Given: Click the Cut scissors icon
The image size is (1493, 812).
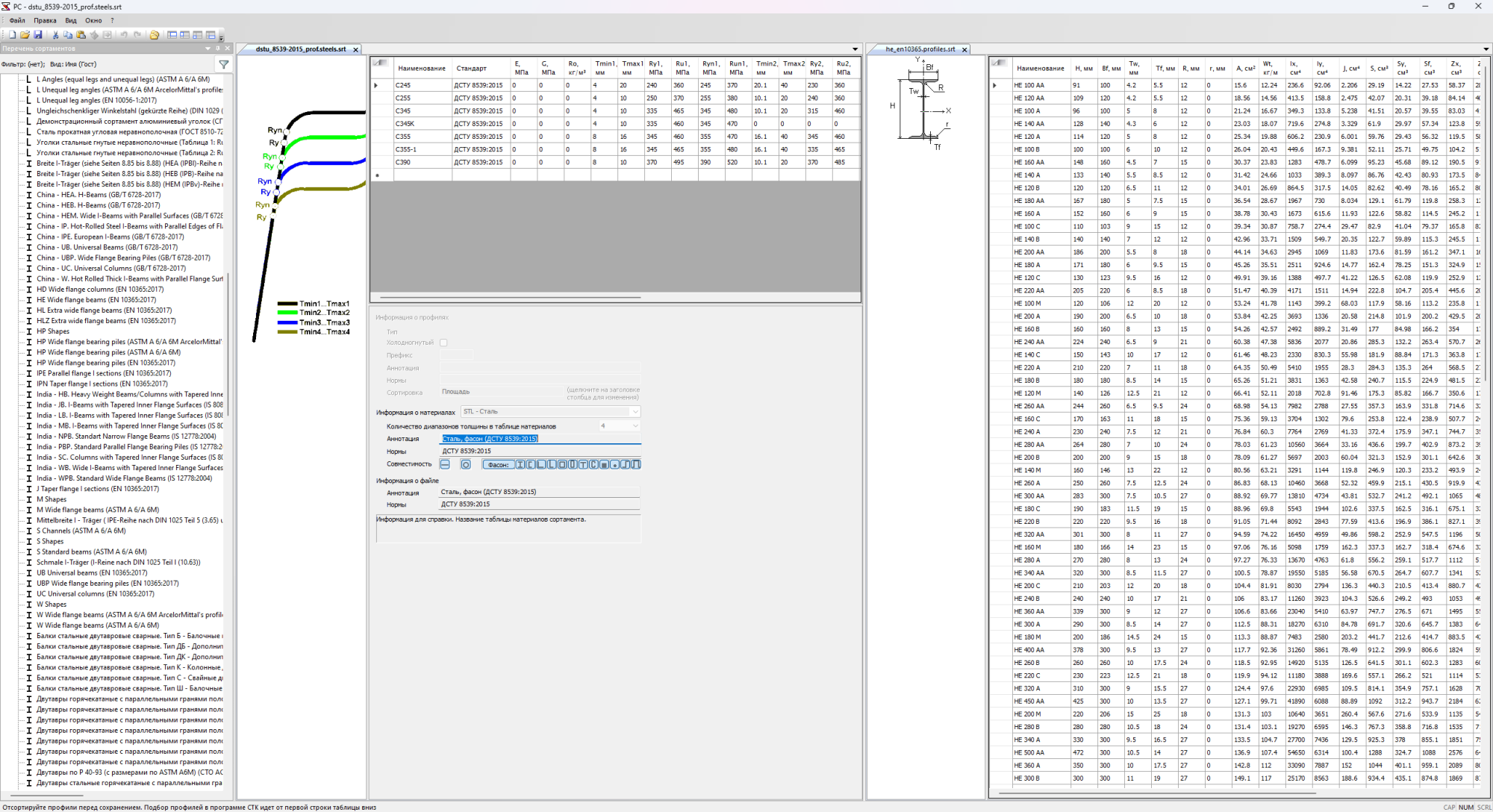Looking at the screenshot, I should pyautogui.click(x=55, y=34).
